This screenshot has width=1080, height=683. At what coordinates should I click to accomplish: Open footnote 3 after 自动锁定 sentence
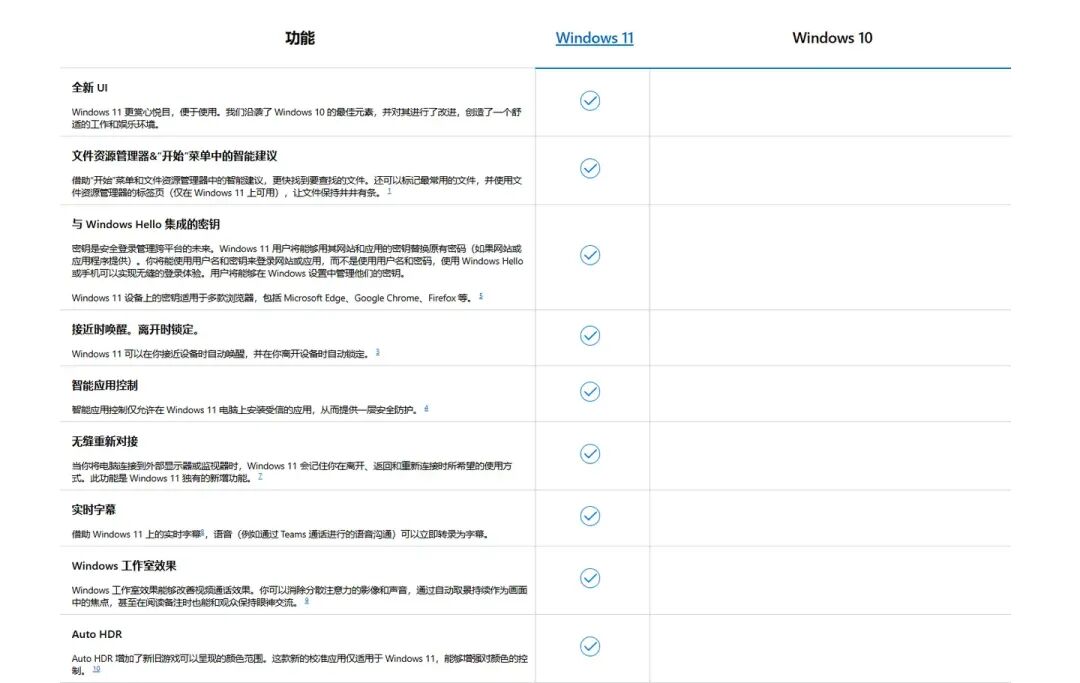tap(377, 352)
